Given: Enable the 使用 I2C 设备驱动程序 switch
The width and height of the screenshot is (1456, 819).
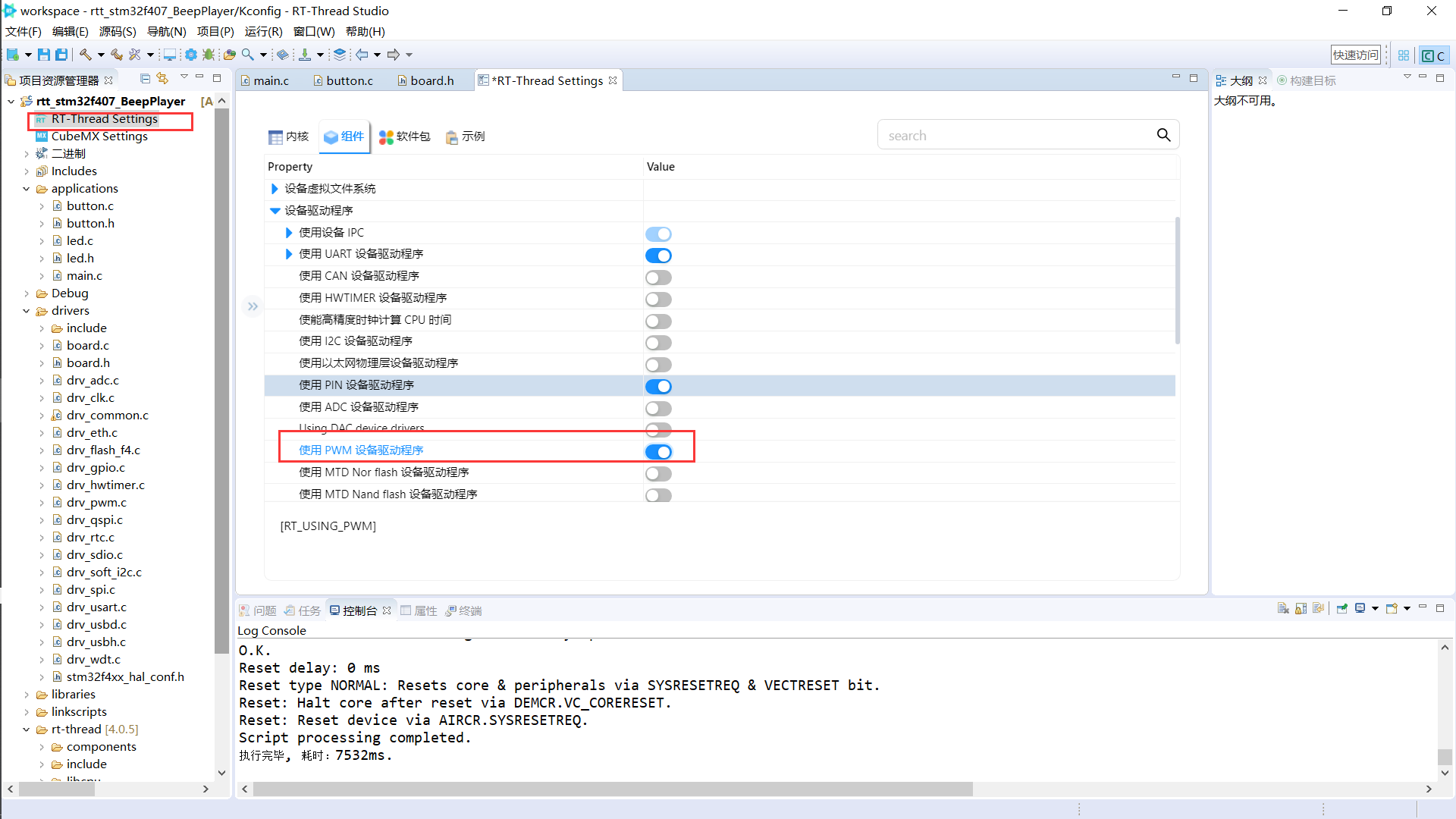Looking at the screenshot, I should (x=658, y=343).
